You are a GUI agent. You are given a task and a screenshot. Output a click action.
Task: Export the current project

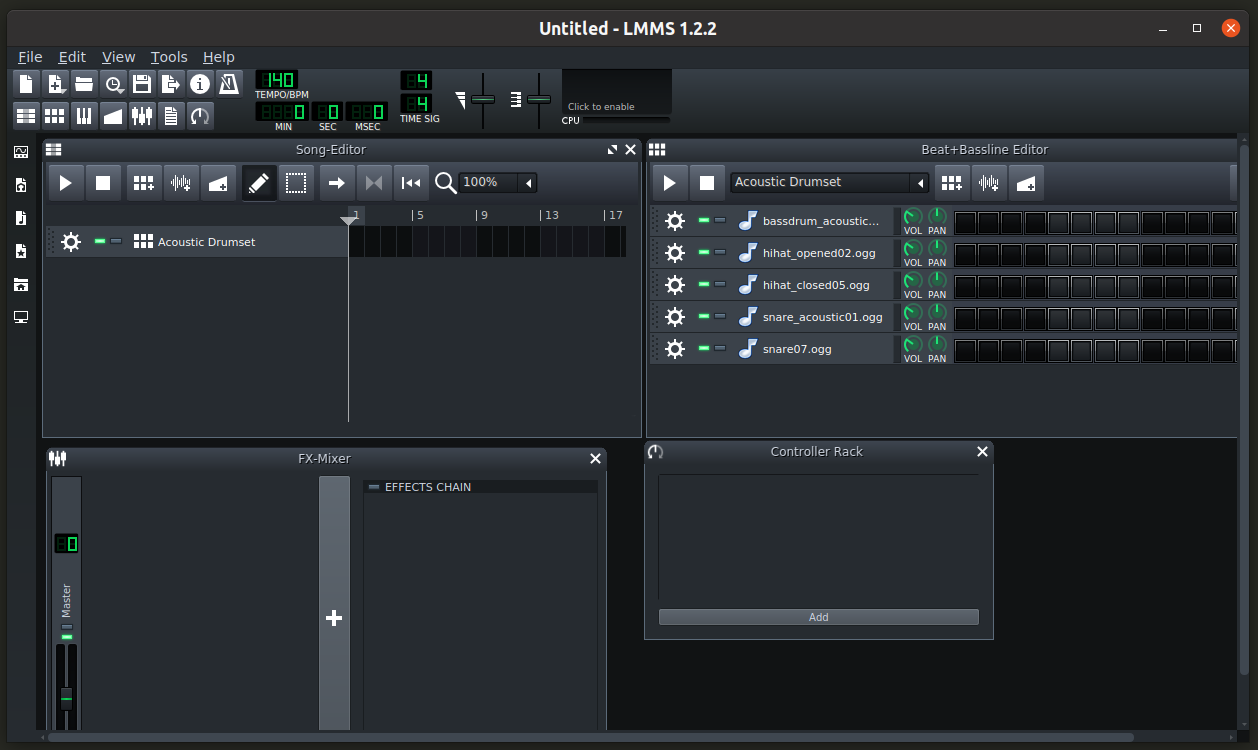171,84
